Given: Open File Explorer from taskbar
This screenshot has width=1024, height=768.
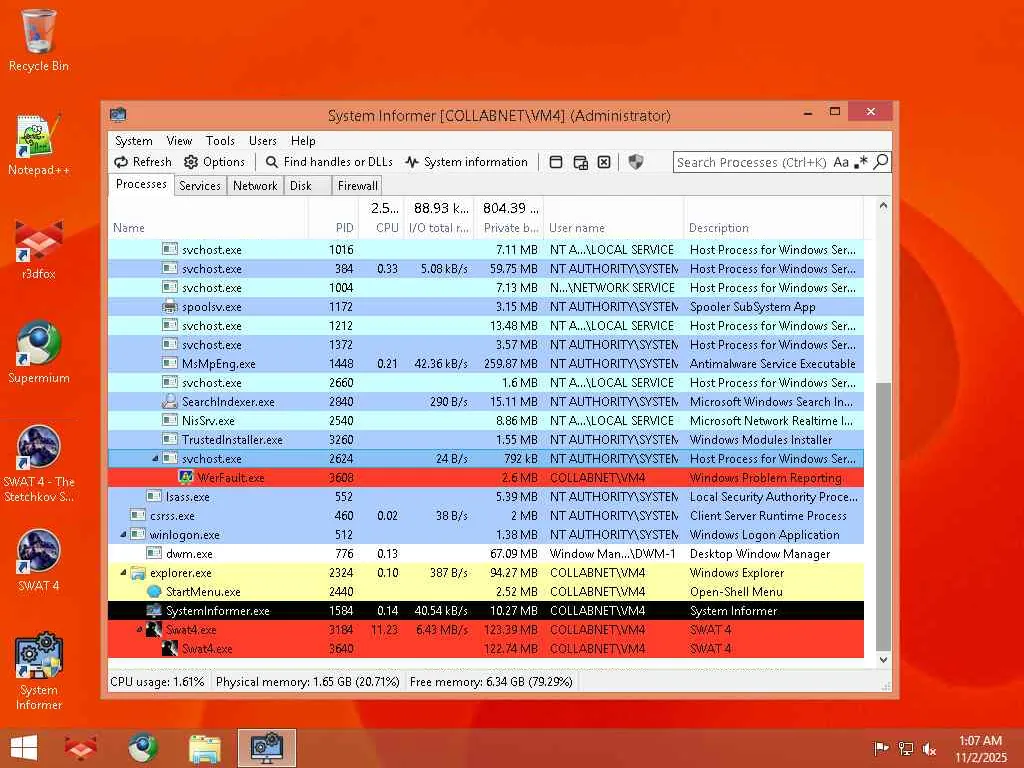Looking at the screenshot, I should pyautogui.click(x=204, y=748).
